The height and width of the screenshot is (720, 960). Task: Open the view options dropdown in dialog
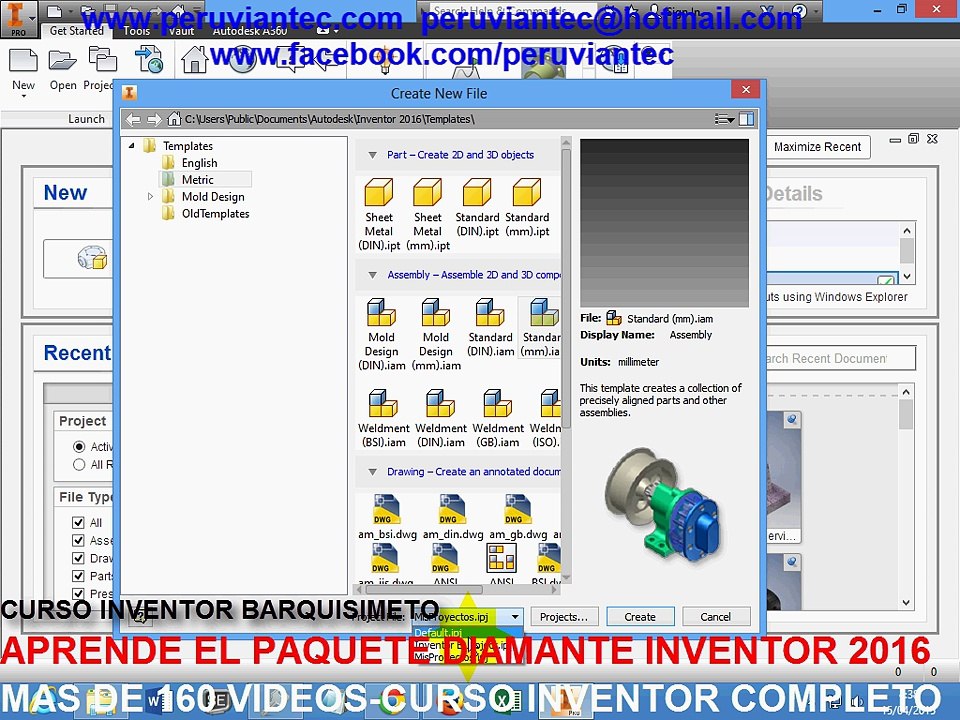pyautogui.click(x=725, y=119)
